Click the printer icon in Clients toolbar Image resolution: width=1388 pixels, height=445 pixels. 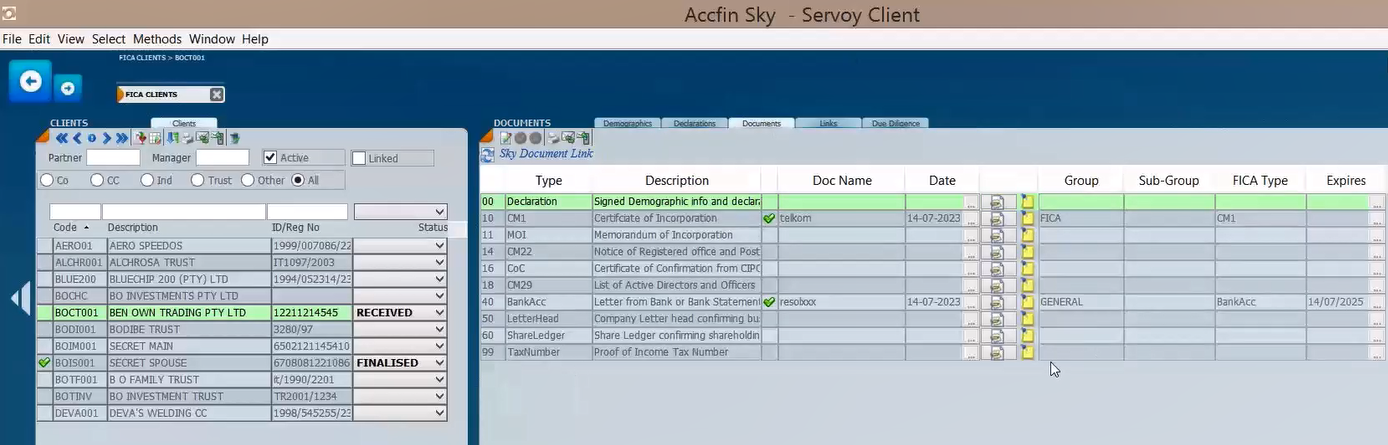pos(188,138)
